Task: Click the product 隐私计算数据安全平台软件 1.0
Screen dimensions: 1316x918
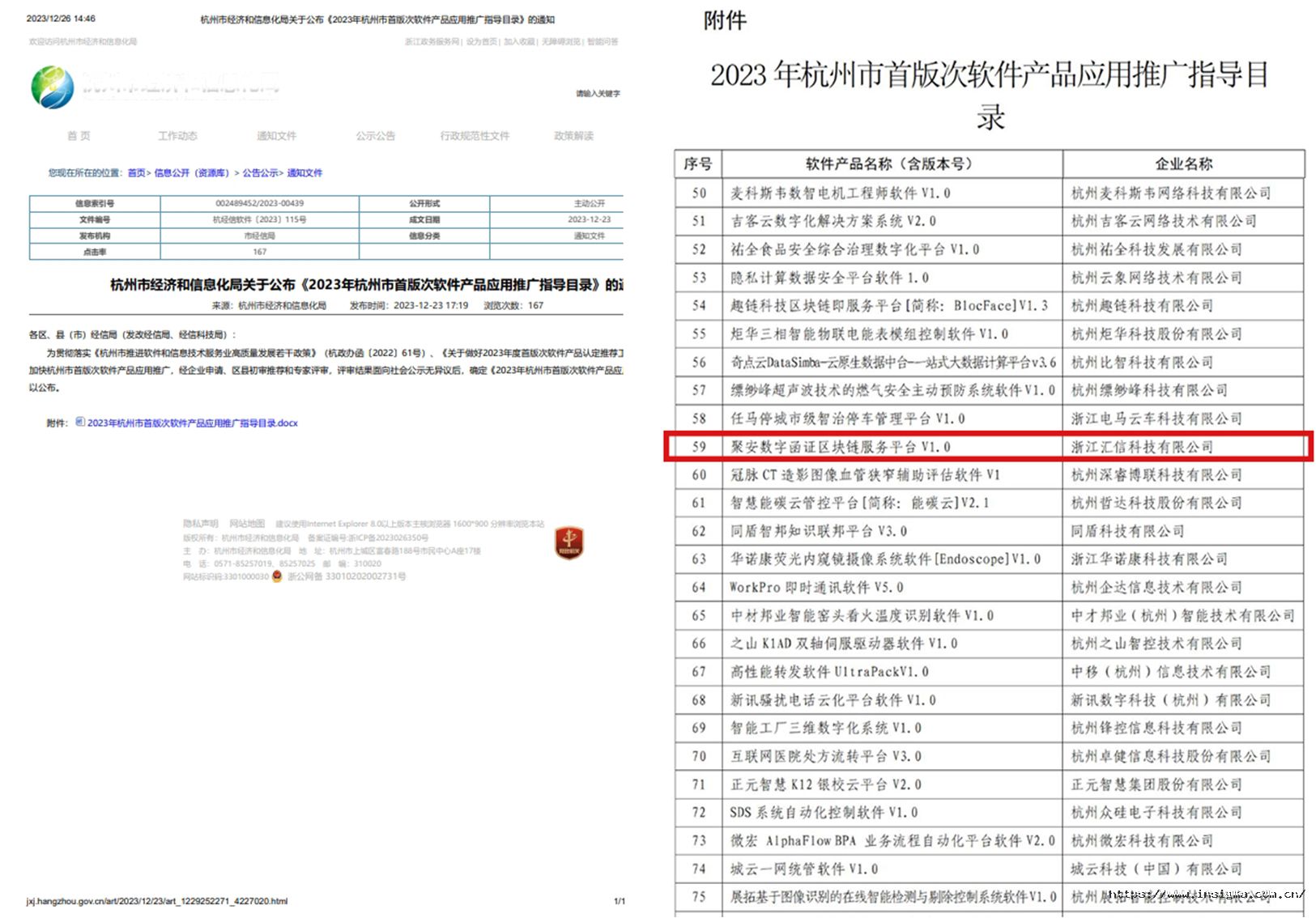Action: click(829, 278)
